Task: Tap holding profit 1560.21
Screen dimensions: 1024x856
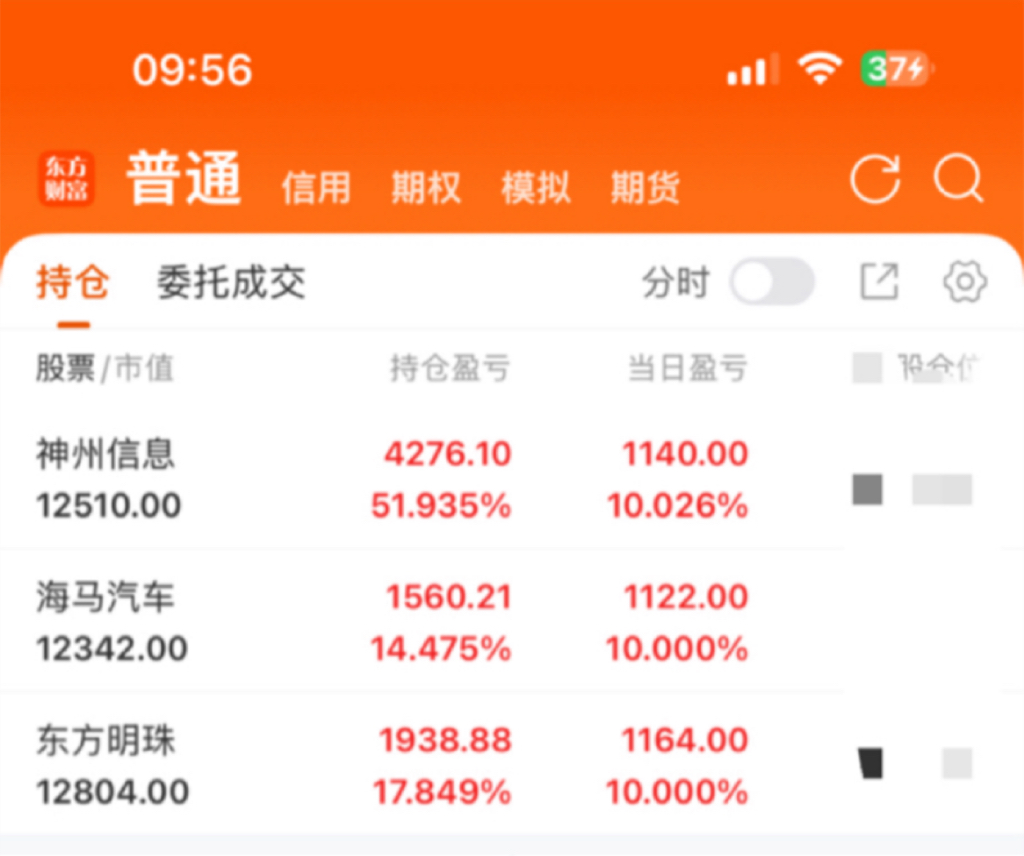Action: [449, 597]
